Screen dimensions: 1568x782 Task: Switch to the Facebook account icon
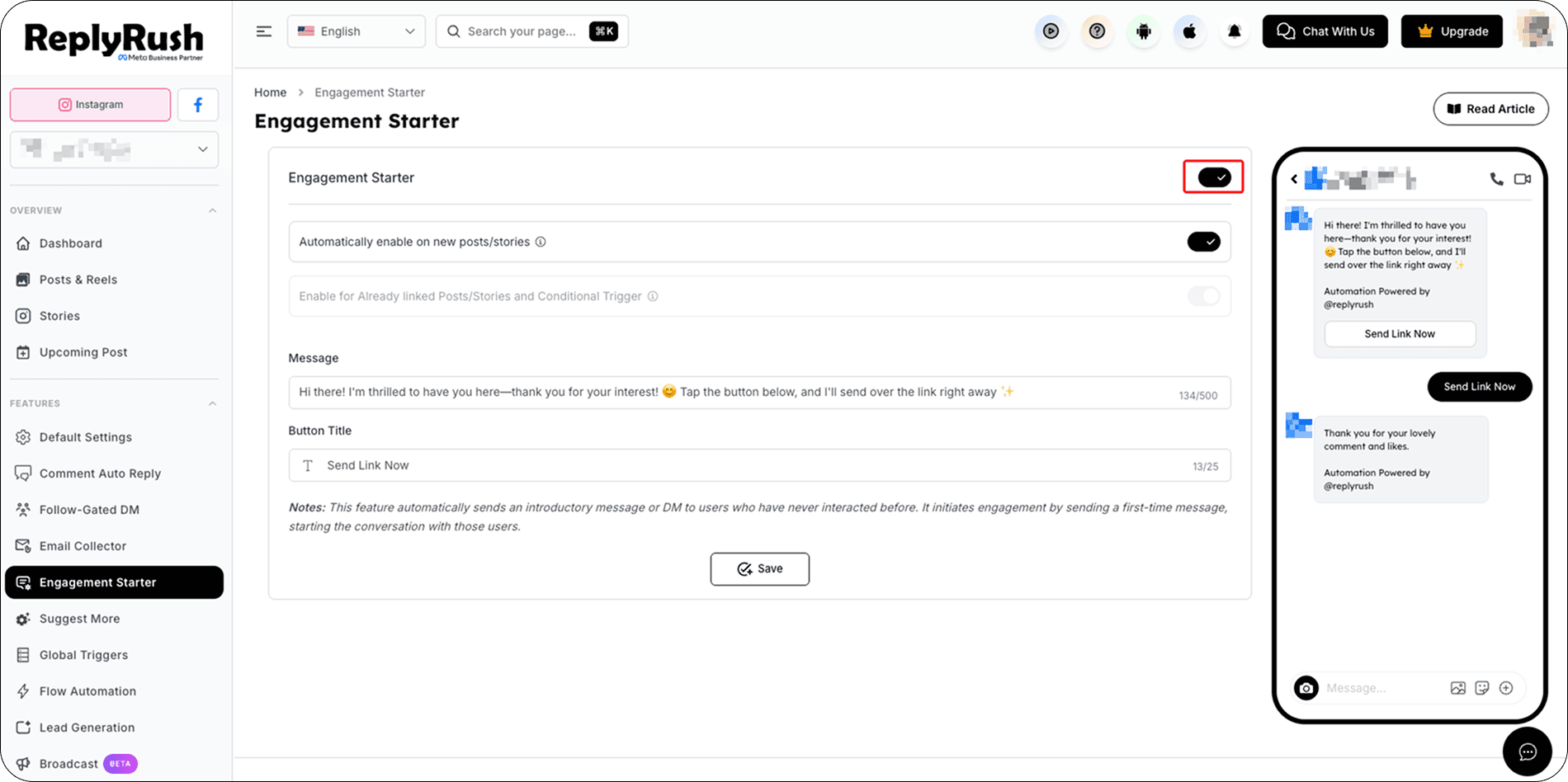[x=198, y=105]
